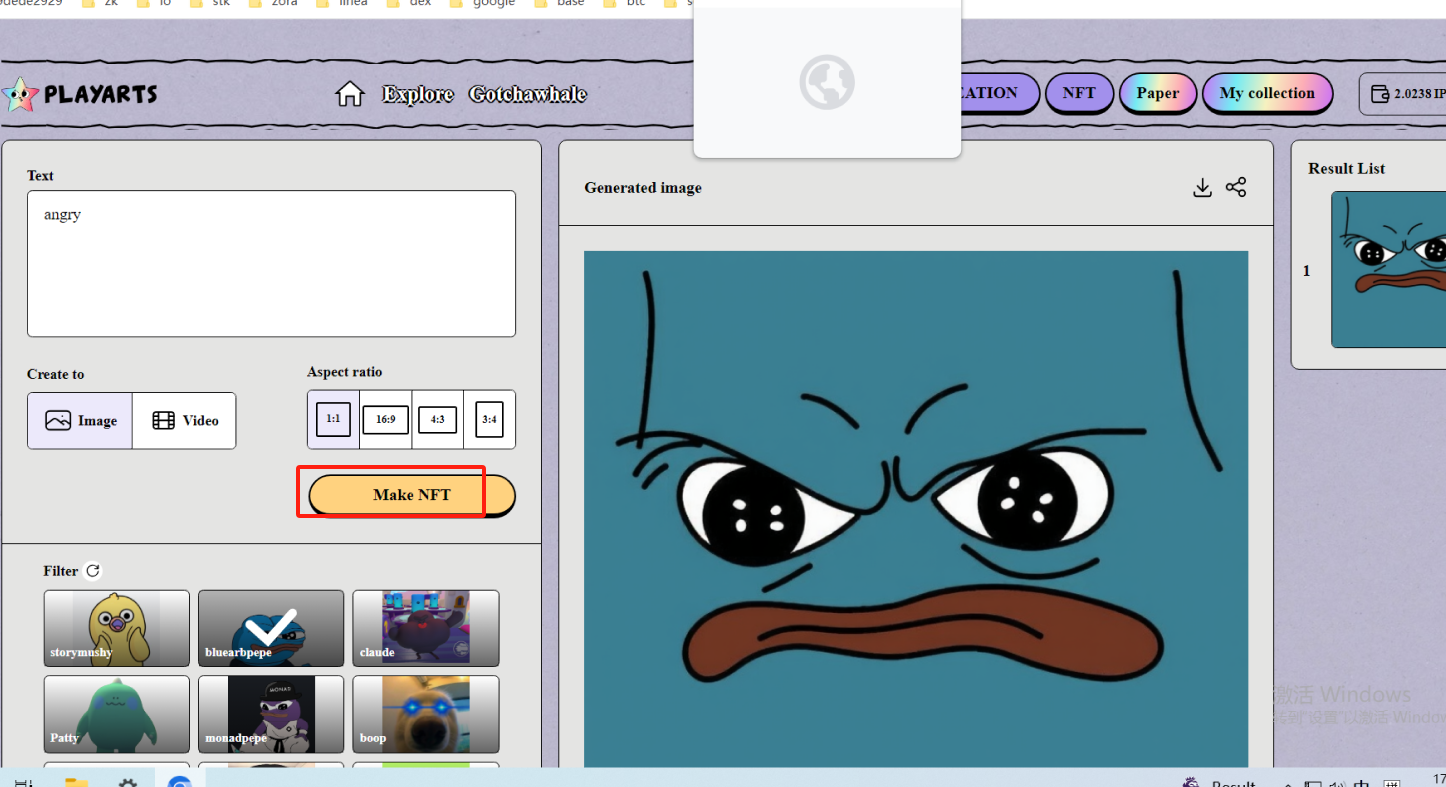1446x787 pixels.
Task: Pick the Patty filter
Action: [116, 714]
